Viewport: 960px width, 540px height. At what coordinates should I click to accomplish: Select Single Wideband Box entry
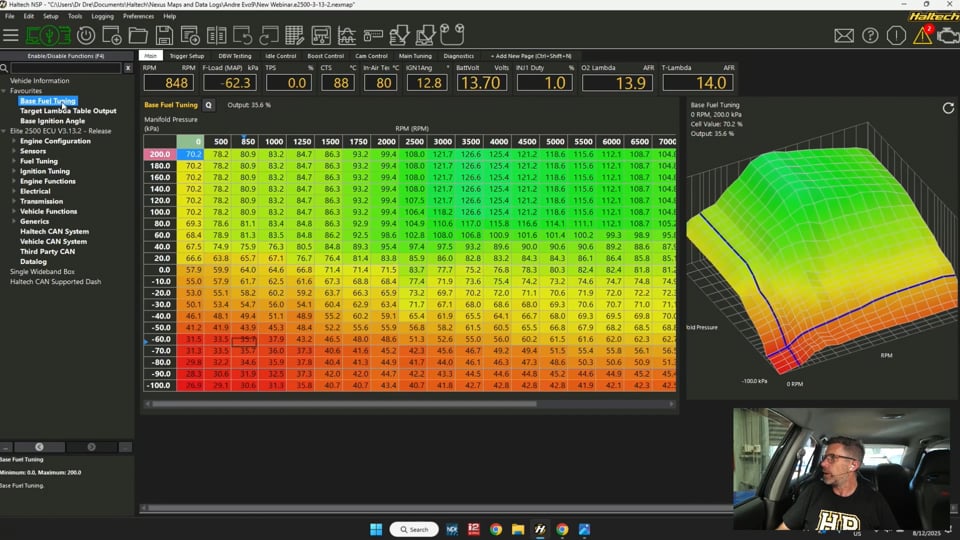[42, 272]
